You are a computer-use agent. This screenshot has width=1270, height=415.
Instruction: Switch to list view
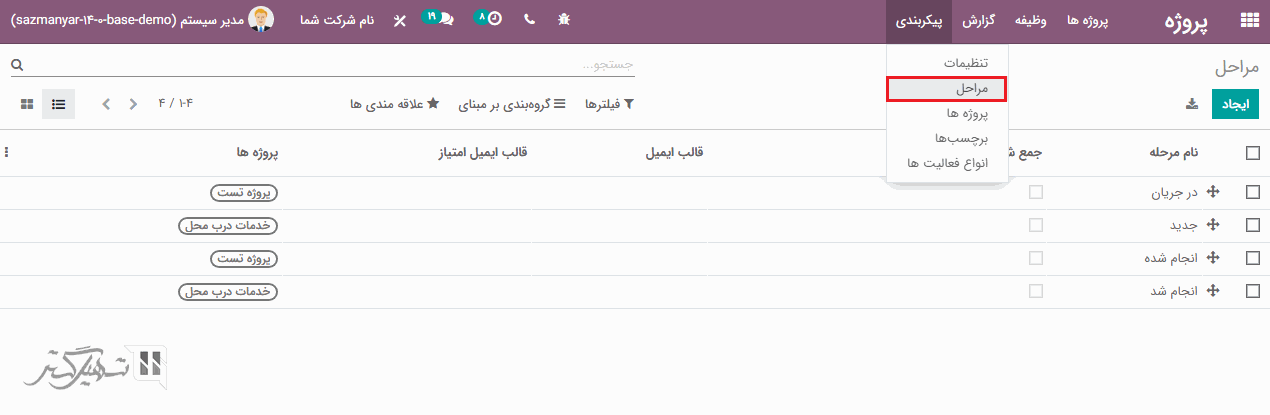[59, 104]
